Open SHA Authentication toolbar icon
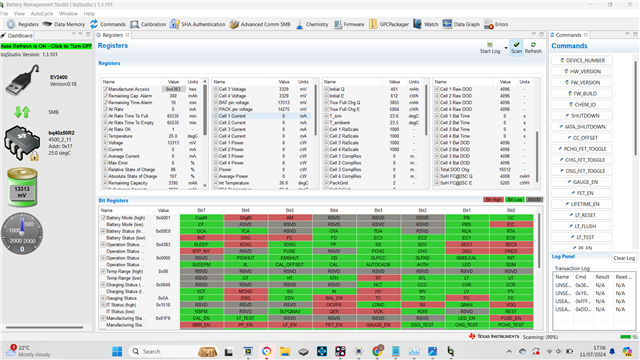The width and height of the screenshot is (640, 360). pos(174,24)
